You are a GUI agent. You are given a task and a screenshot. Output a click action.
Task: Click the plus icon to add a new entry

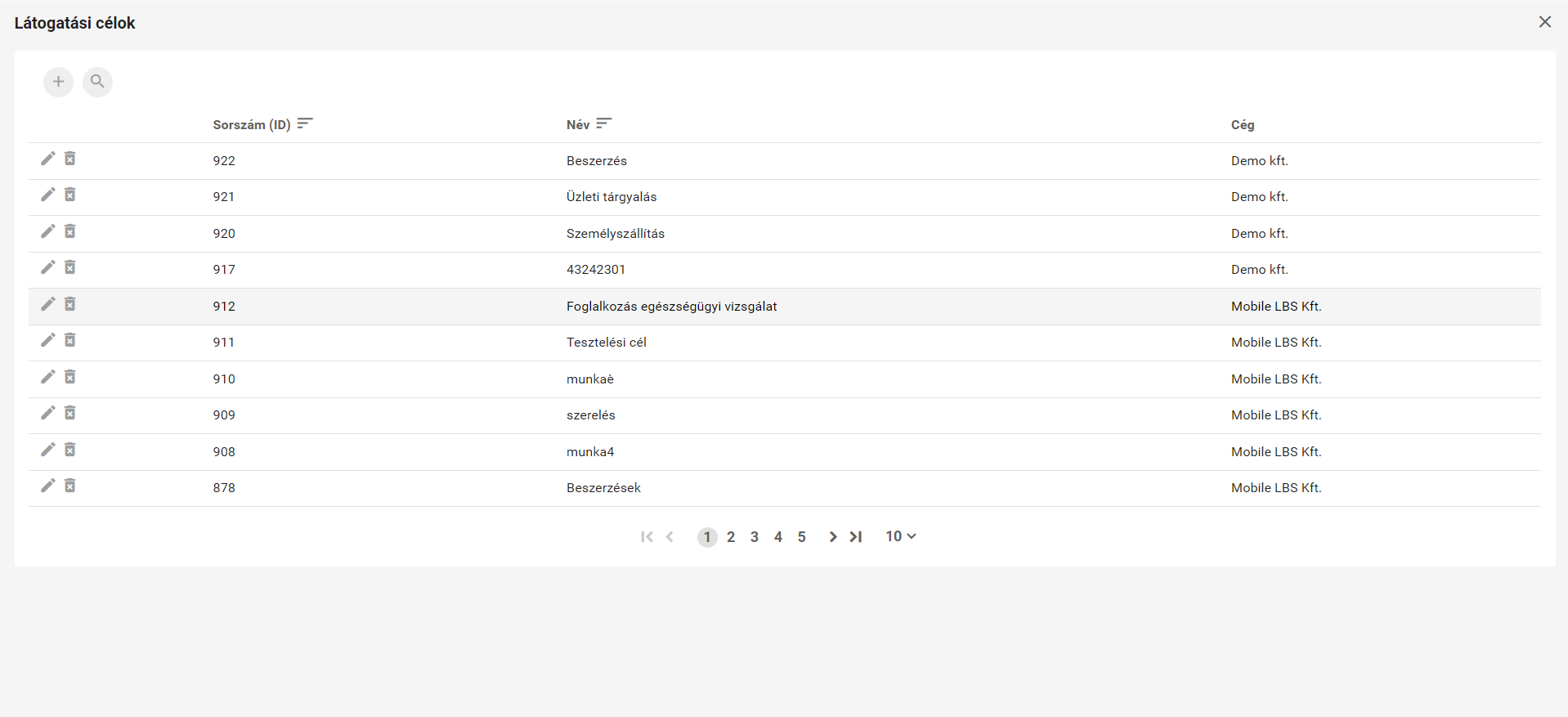[x=58, y=82]
